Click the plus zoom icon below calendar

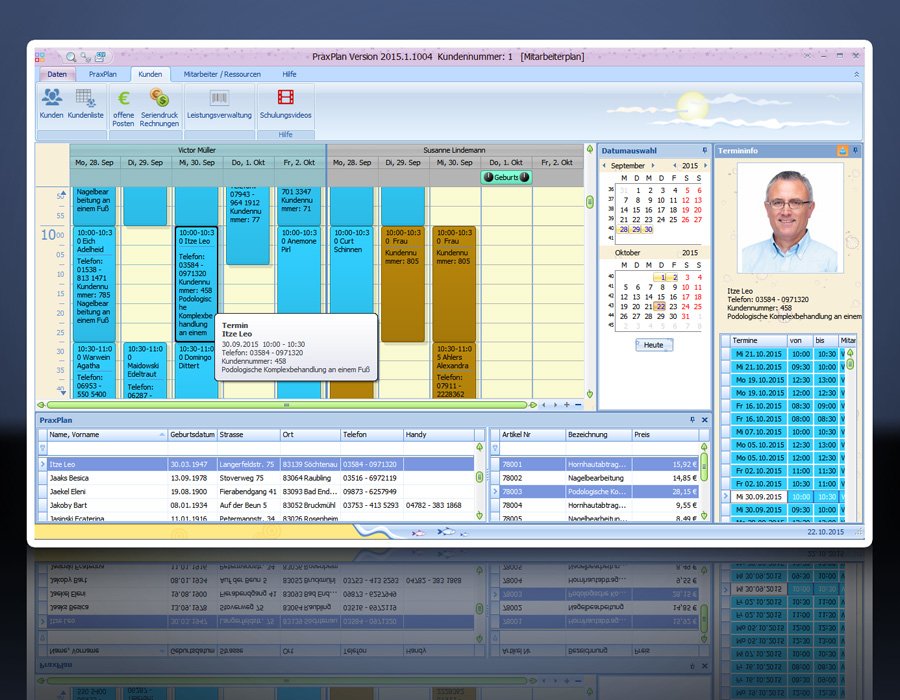click(x=567, y=405)
